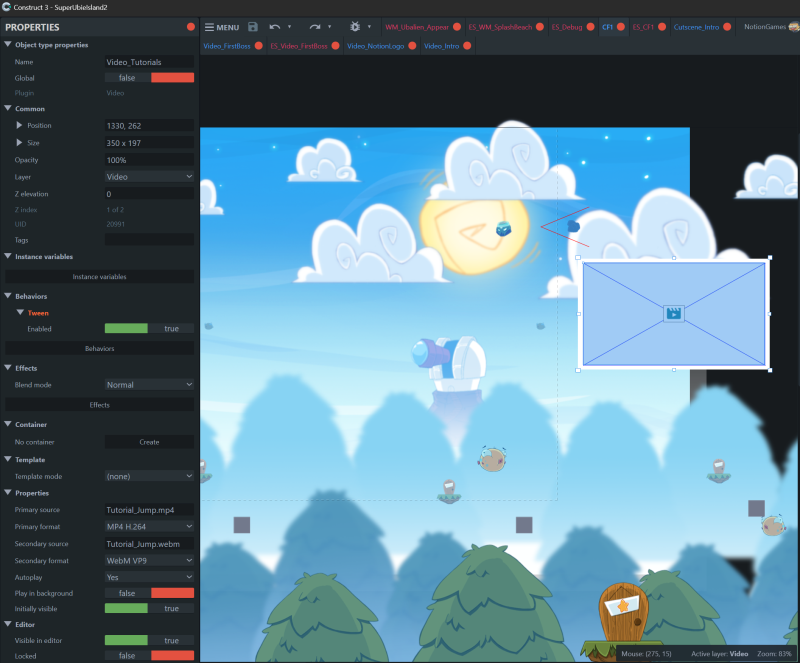The image size is (800, 663).
Task: Click the video icon in selected object
Action: pyautogui.click(x=674, y=314)
